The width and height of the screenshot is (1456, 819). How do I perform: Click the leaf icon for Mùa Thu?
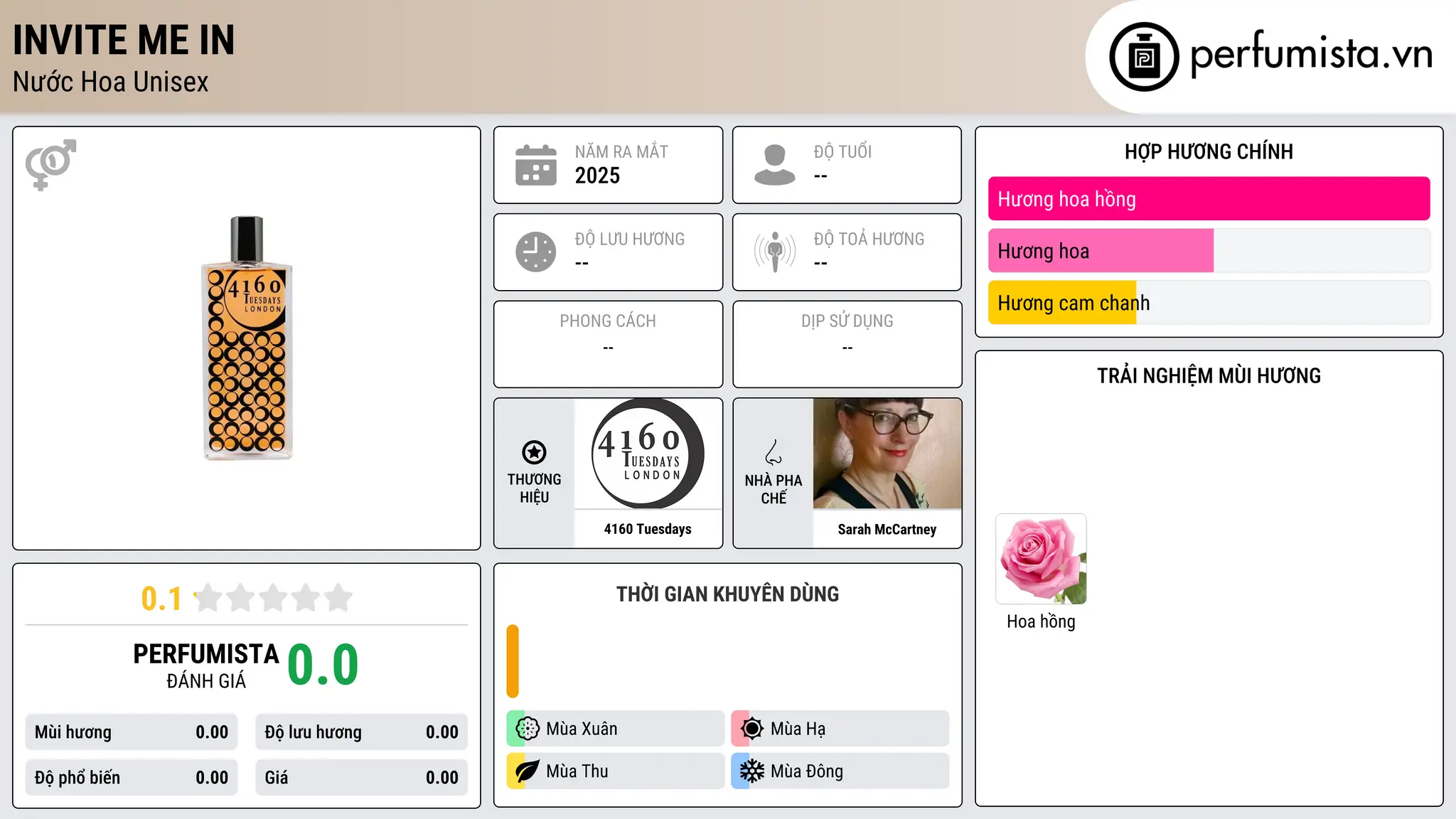[528, 771]
